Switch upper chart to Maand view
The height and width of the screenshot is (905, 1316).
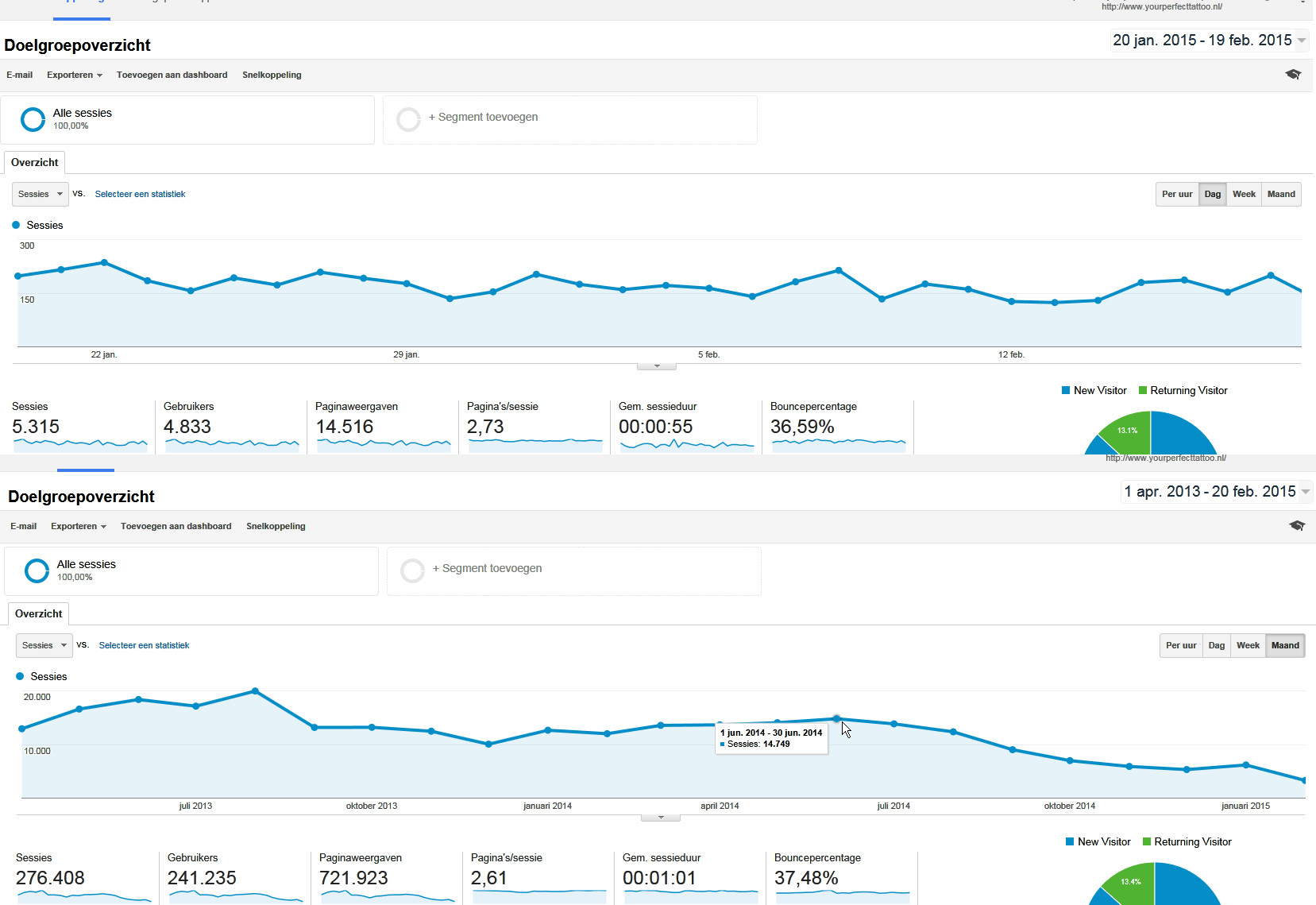click(x=1281, y=194)
